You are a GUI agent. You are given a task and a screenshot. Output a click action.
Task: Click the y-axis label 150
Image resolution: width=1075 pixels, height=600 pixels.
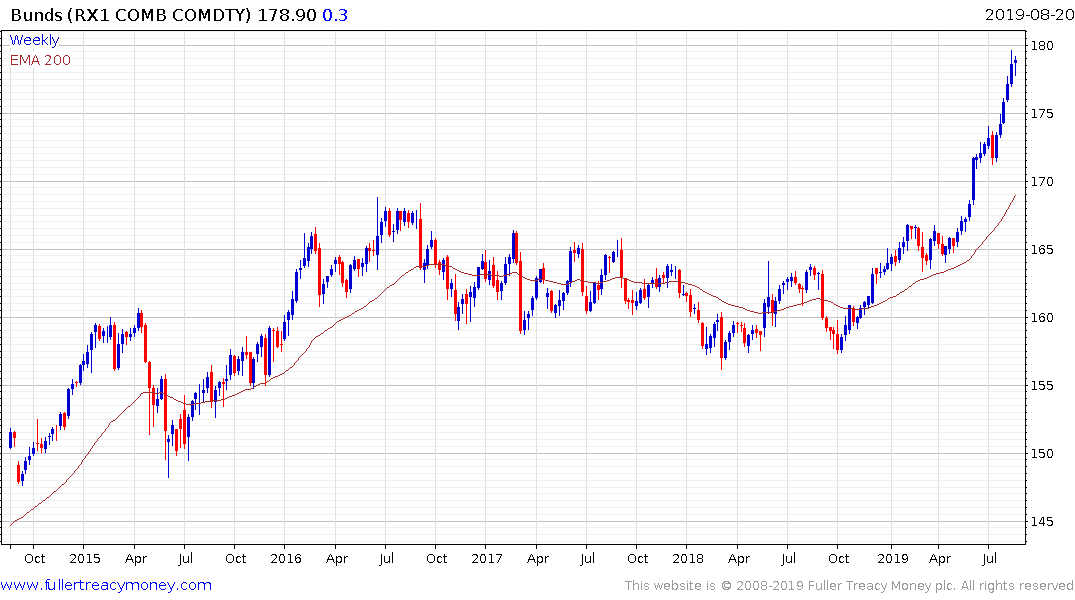tap(1042, 453)
